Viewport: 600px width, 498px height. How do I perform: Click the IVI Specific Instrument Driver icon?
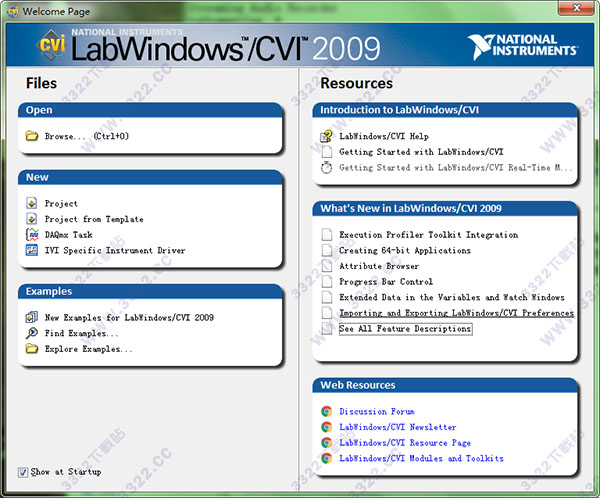(32, 250)
